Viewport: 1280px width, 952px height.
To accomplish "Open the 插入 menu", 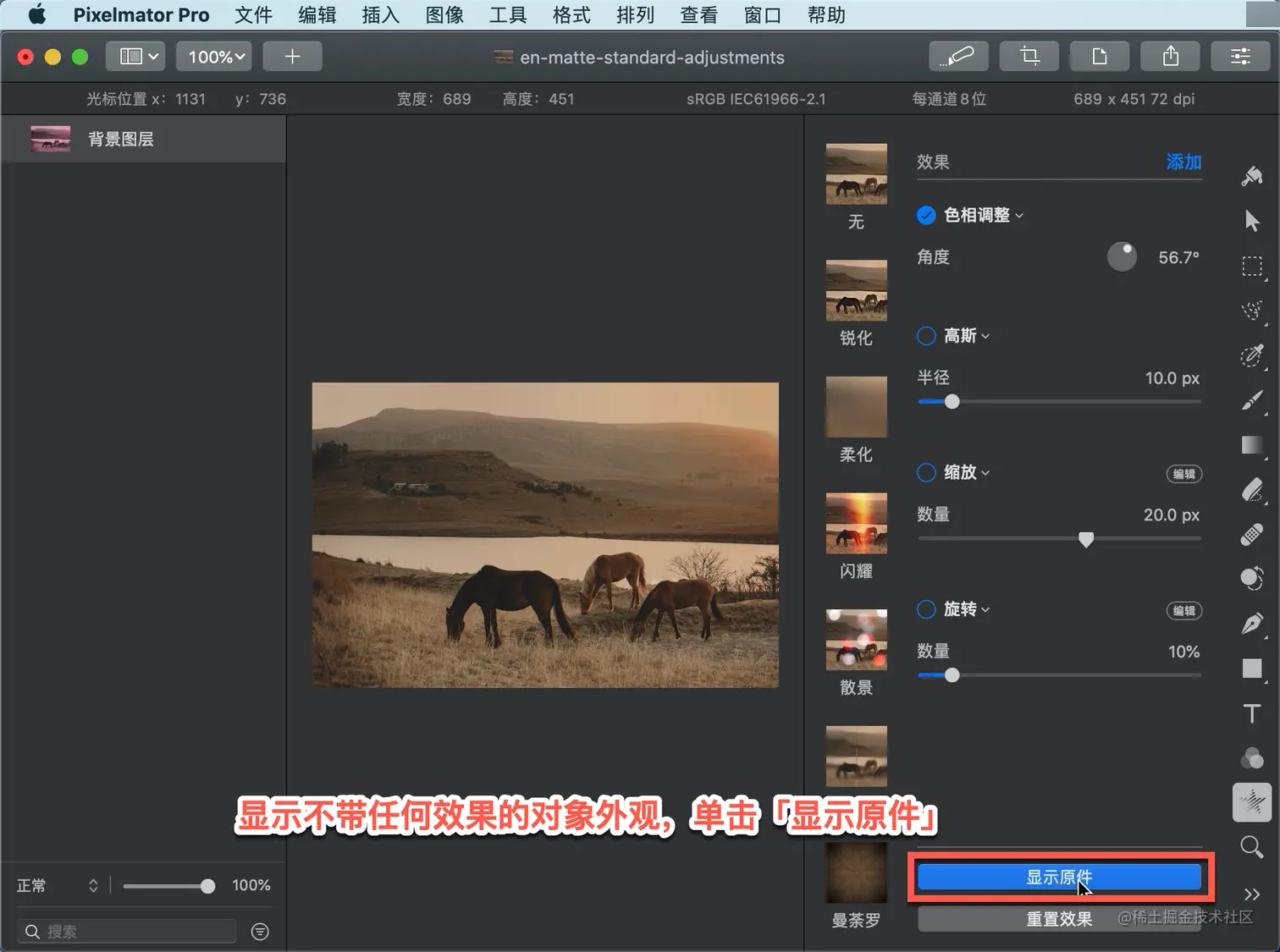I will (381, 15).
